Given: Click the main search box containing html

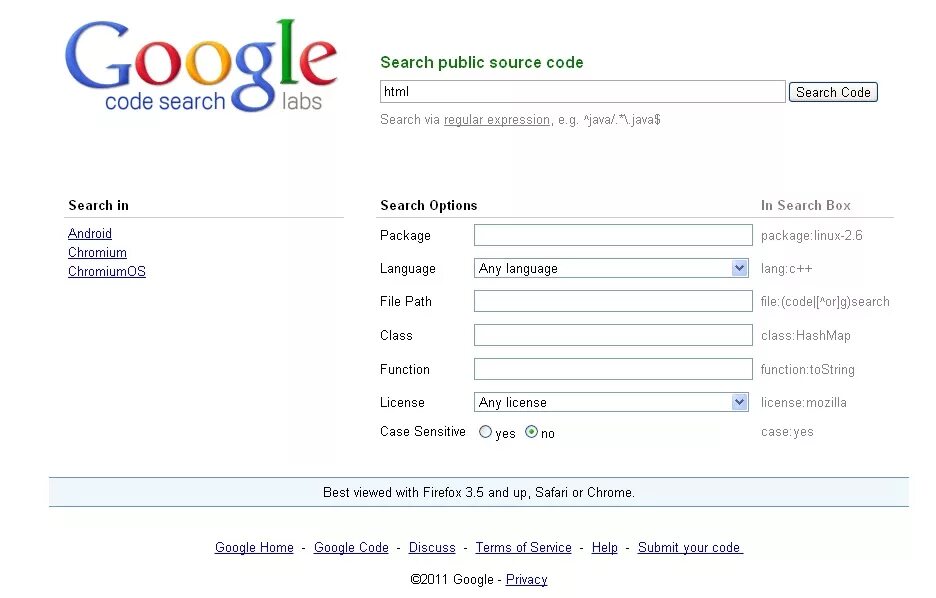Looking at the screenshot, I should [x=583, y=91].
